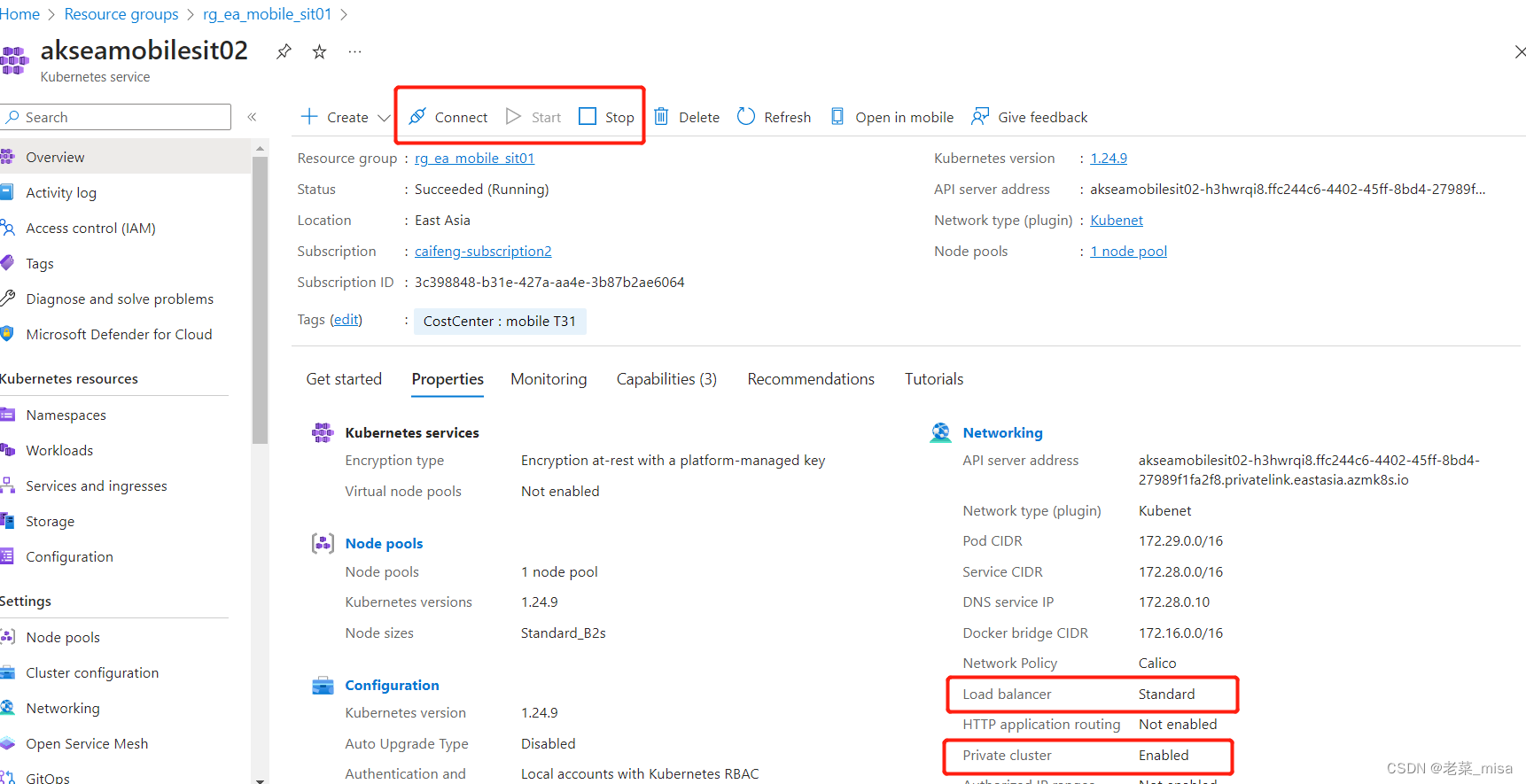Collapse the left navigation menu chevrons
Image resolution: width=1526 pixels, height=784 pixels.
[252, 117]
